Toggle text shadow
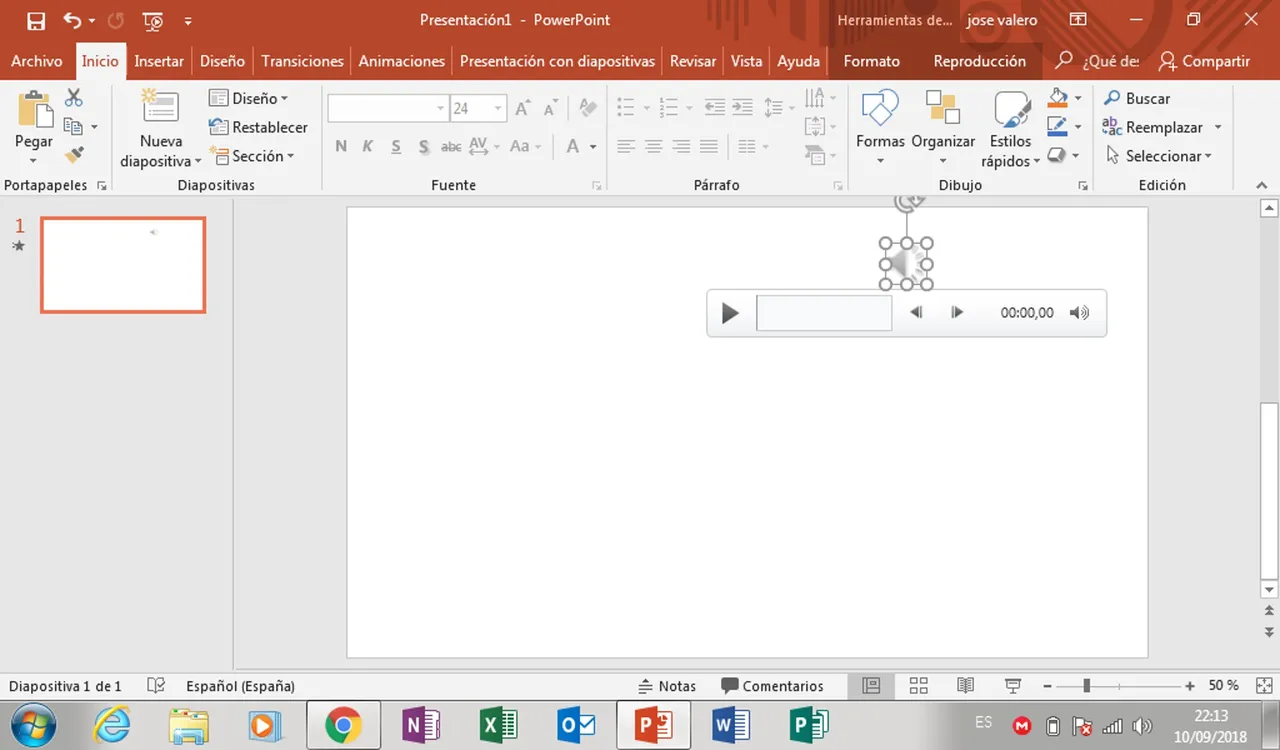 click(424, 146)
